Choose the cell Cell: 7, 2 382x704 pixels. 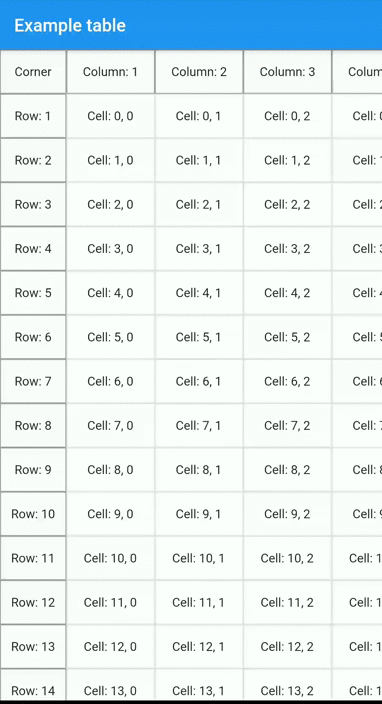point(287,425)
